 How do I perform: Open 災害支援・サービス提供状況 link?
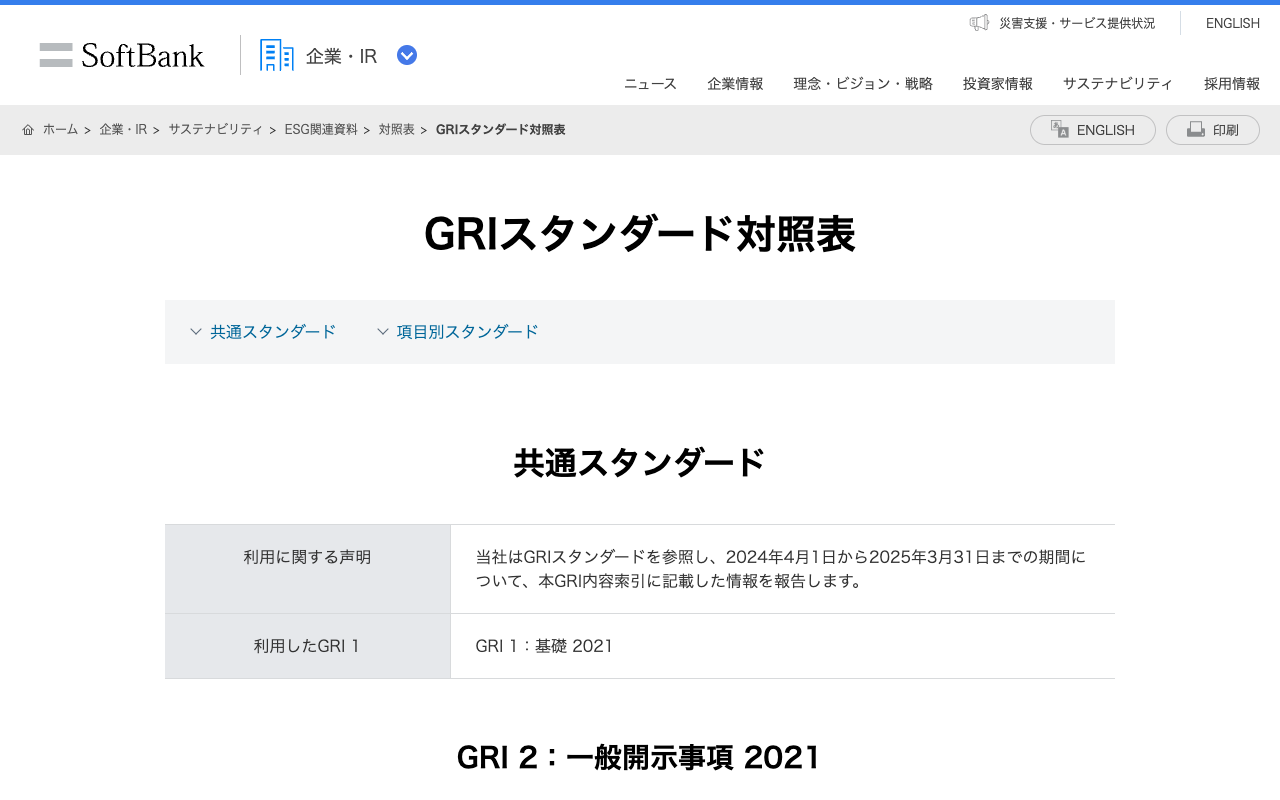pyautogui.click(x=1077, y=23)
